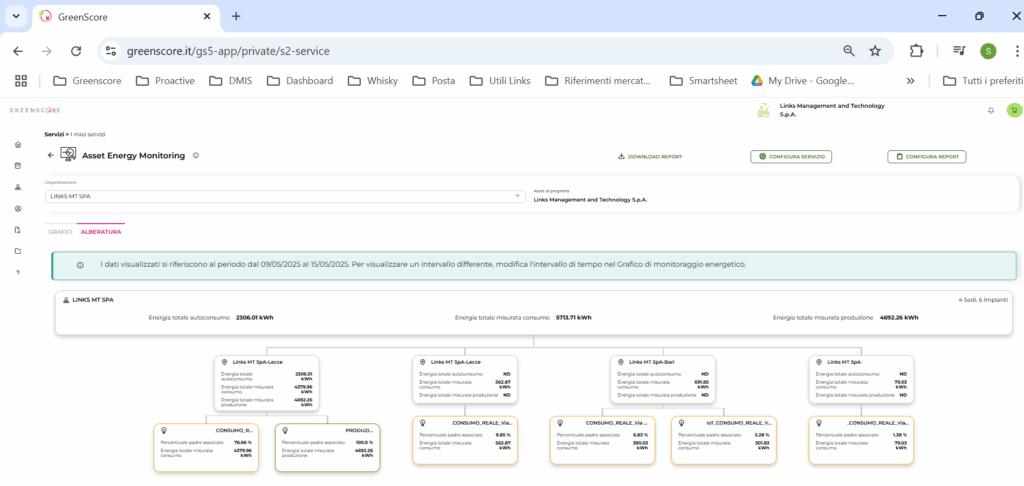
Task: Go back using the arrow beside Asset Energy Monitoring
Action: pos(51,155)
